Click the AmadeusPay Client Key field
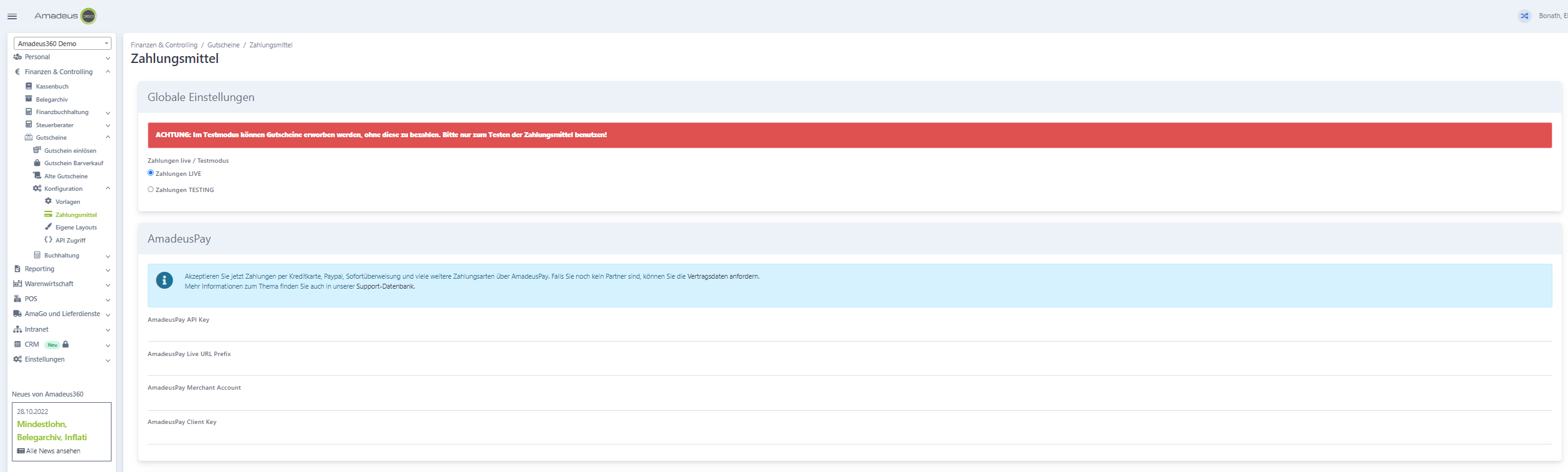Viewport: 1568px width, 472px height. click(x=850, y=436)
